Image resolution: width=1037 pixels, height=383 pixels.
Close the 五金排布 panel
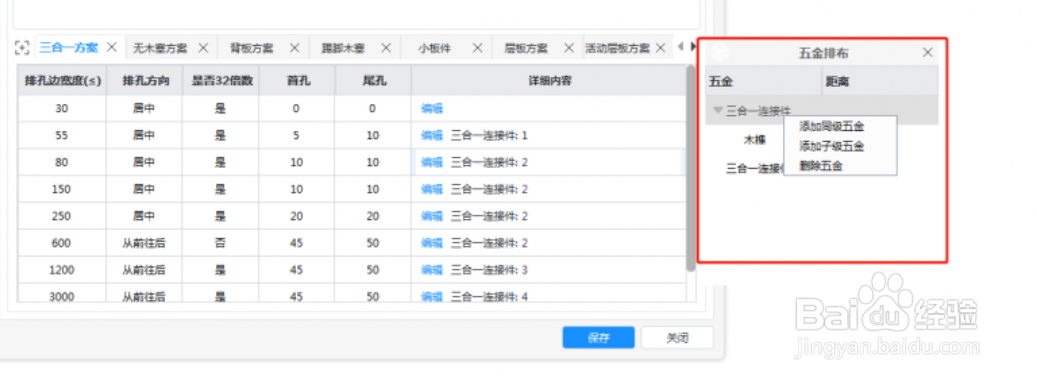tap(928, 52)
